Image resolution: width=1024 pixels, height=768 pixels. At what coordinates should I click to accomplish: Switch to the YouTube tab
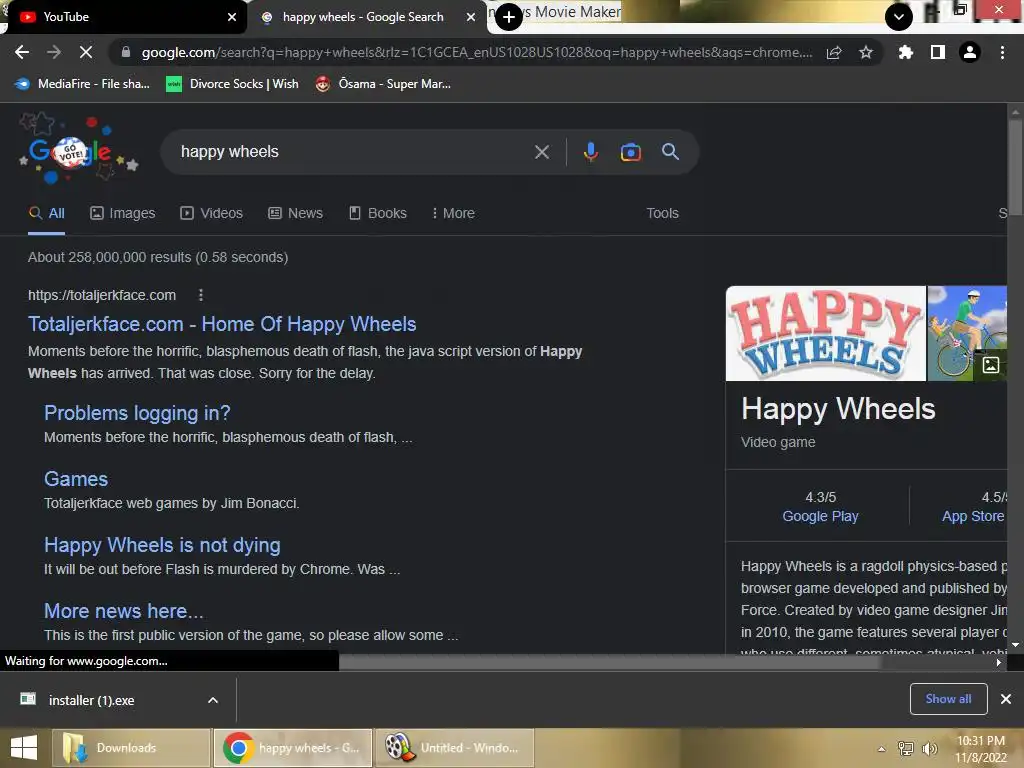[124, 17]
